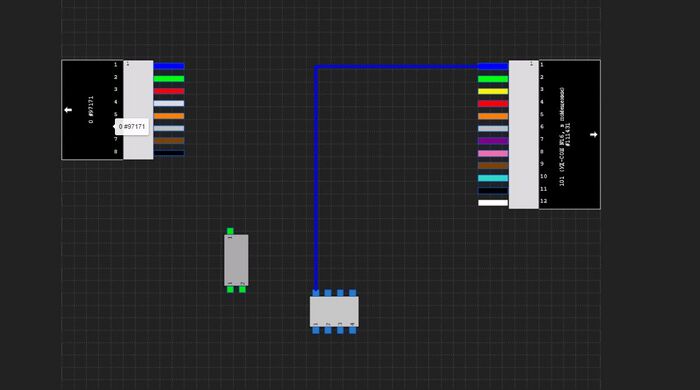
Task: Click the right arrow on cable #111431
Action: click(x=593, y=134)
